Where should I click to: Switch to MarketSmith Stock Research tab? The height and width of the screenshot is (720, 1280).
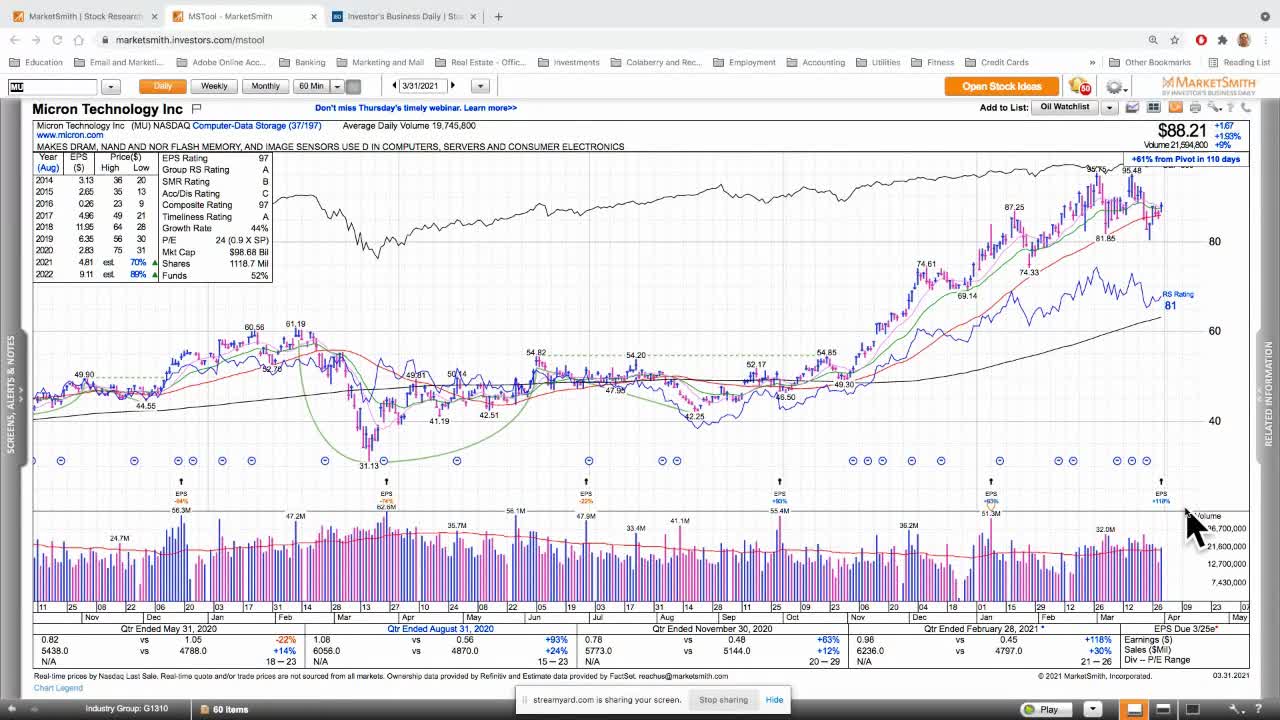point(84,16)
